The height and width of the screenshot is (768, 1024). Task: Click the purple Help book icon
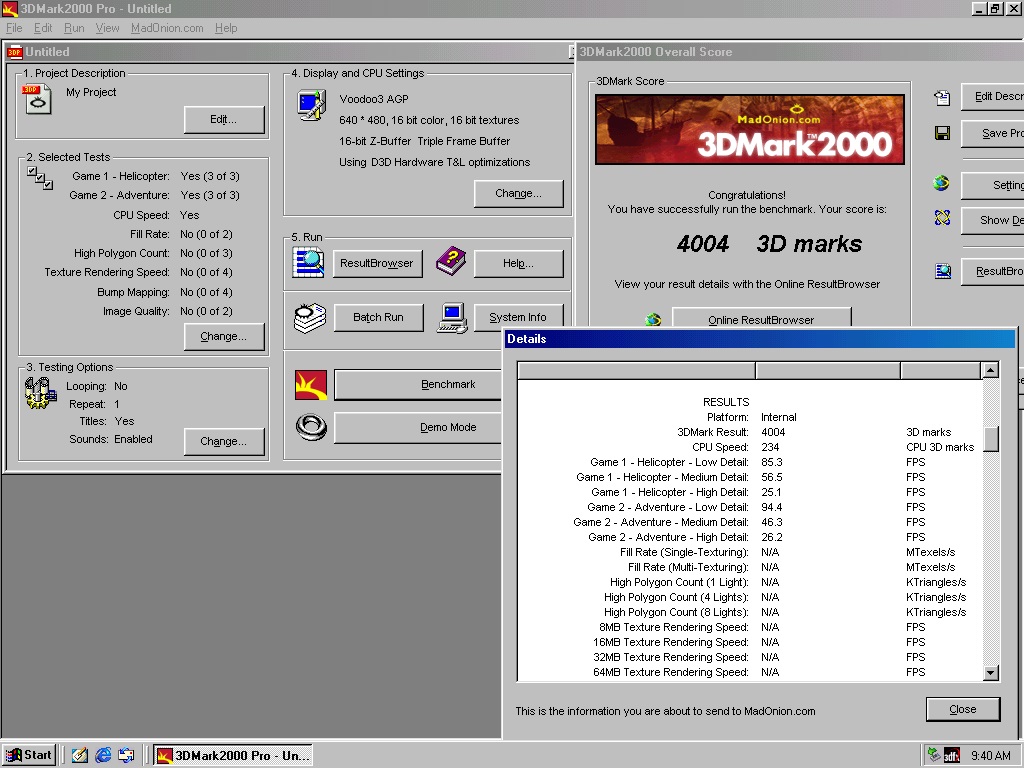click(451, 261)
